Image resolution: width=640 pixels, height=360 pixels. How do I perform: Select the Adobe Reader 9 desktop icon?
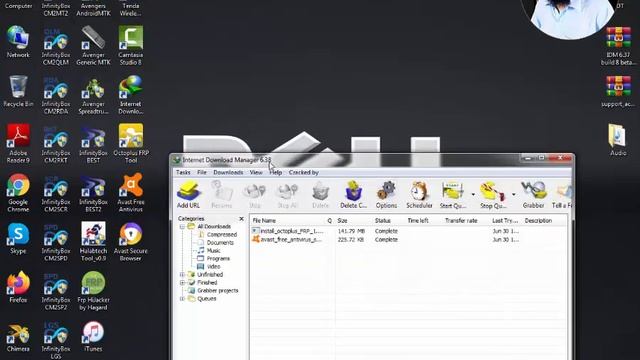(x=18, y=144)
